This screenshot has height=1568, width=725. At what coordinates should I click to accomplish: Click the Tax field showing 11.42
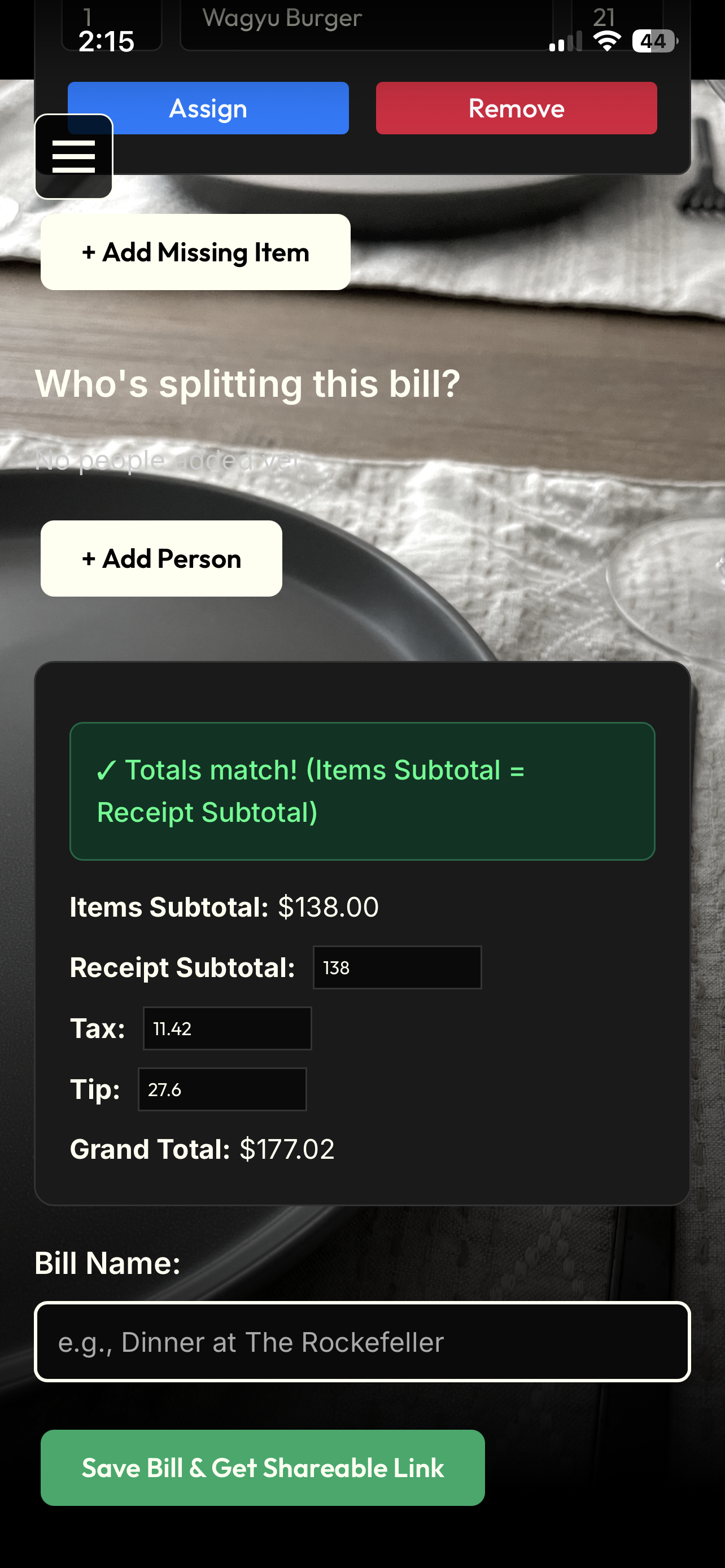(226, 1029)
